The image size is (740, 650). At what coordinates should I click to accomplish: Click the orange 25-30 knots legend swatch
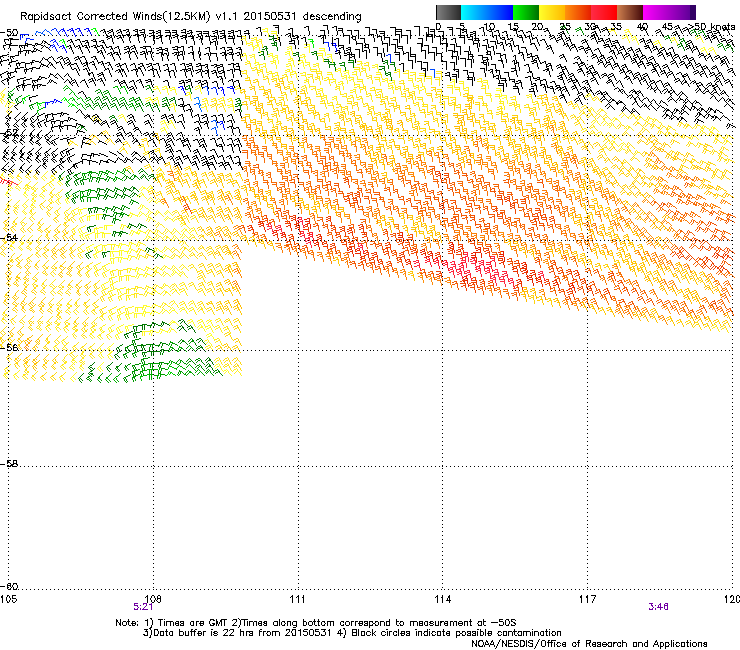tap(578, 12)
